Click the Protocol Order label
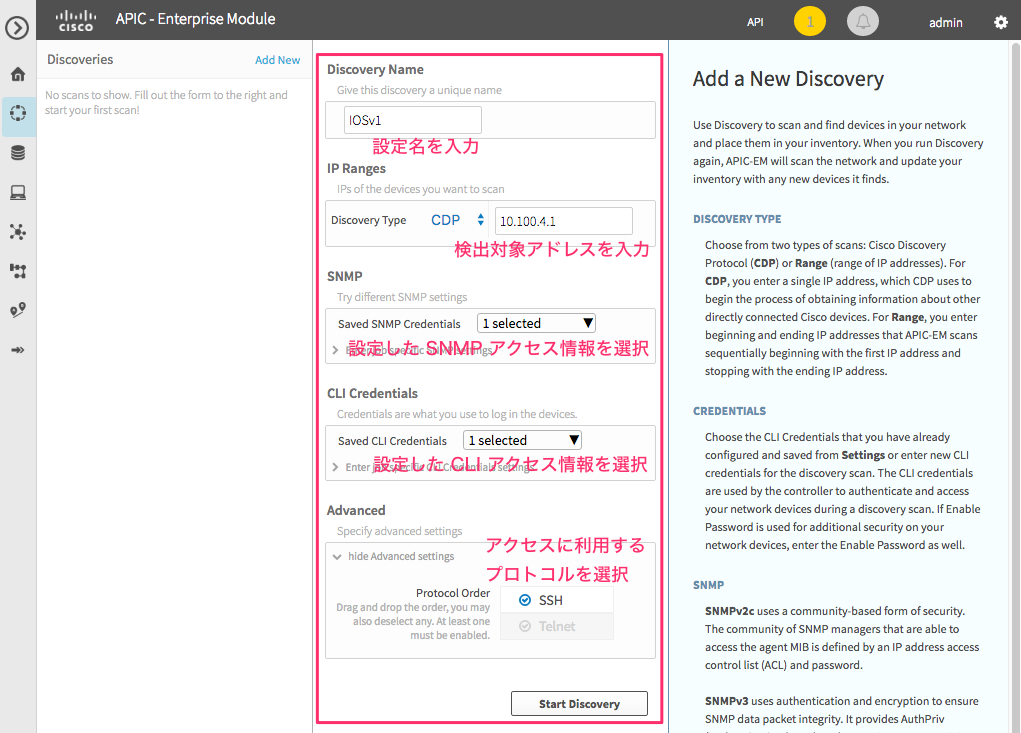This screenshot has width=1021, height=733. pos(453,593)
